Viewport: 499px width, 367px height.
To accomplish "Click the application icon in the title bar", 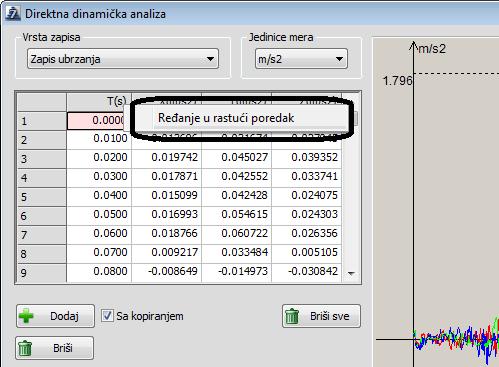I will coord(13,14).
